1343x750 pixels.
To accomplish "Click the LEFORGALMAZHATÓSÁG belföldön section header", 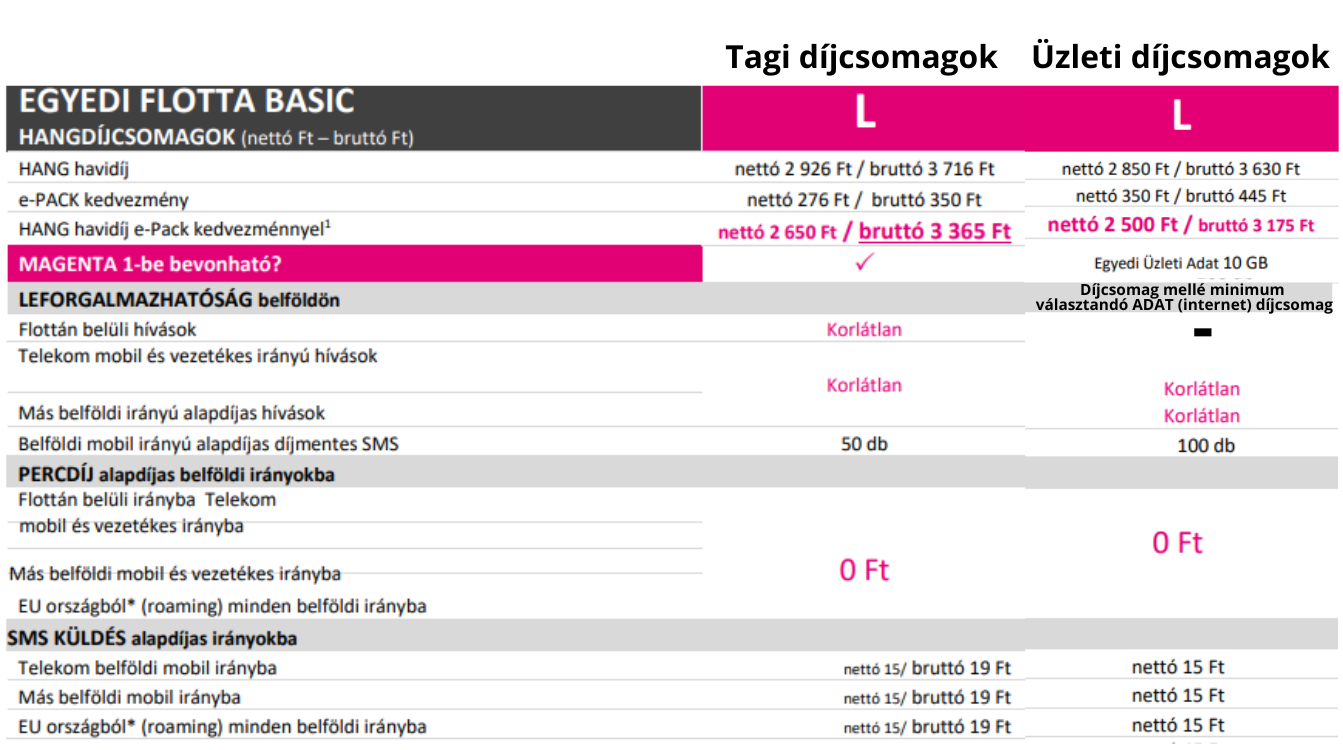I will (179, 299).
